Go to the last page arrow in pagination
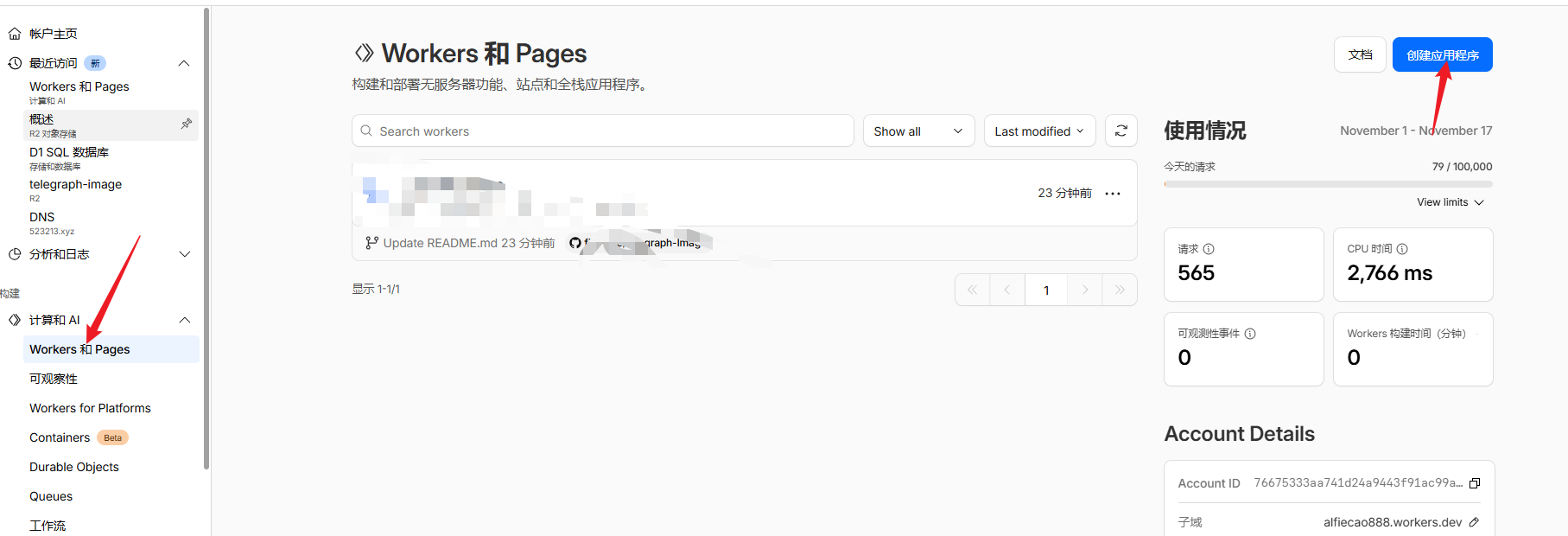The width and height of the screenshot is (1568, 536). [1120, 290]
